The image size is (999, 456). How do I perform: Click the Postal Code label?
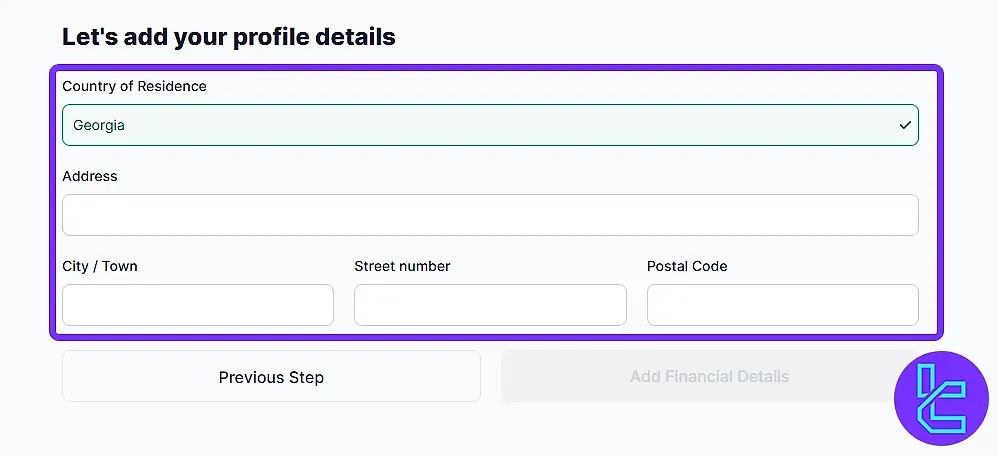click(x=687, y=266)
